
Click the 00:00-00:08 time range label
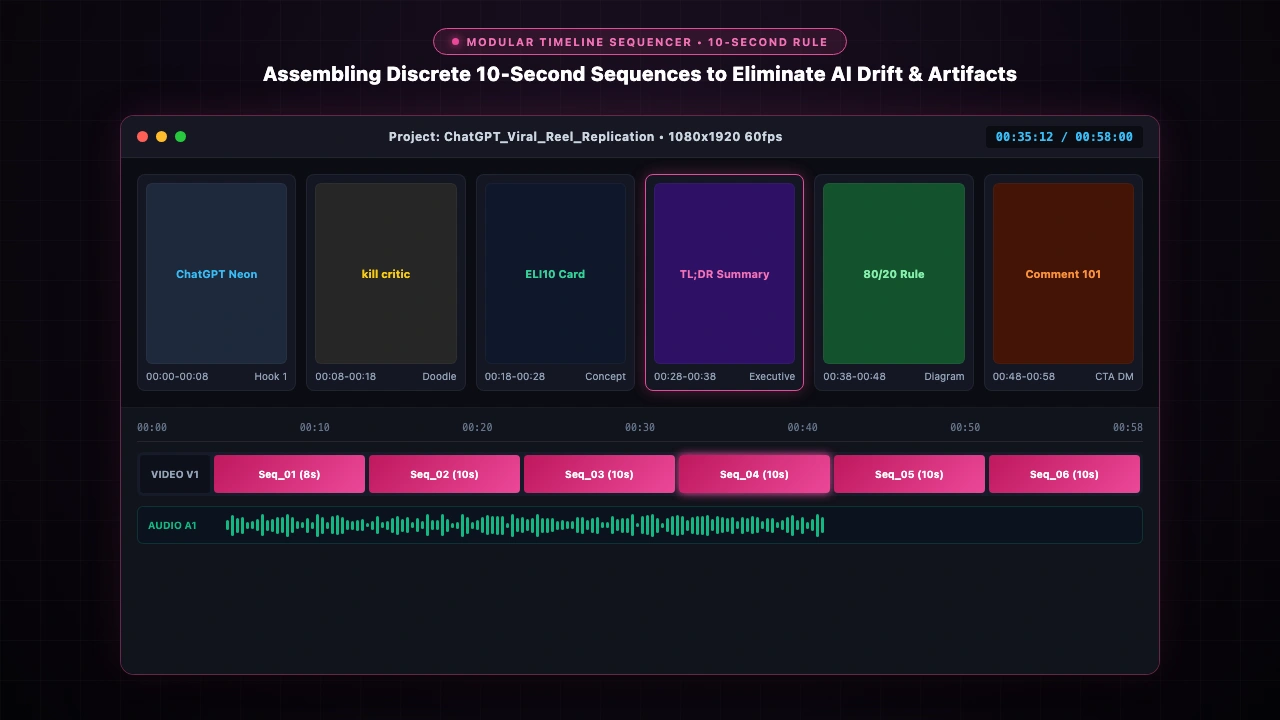177,377
